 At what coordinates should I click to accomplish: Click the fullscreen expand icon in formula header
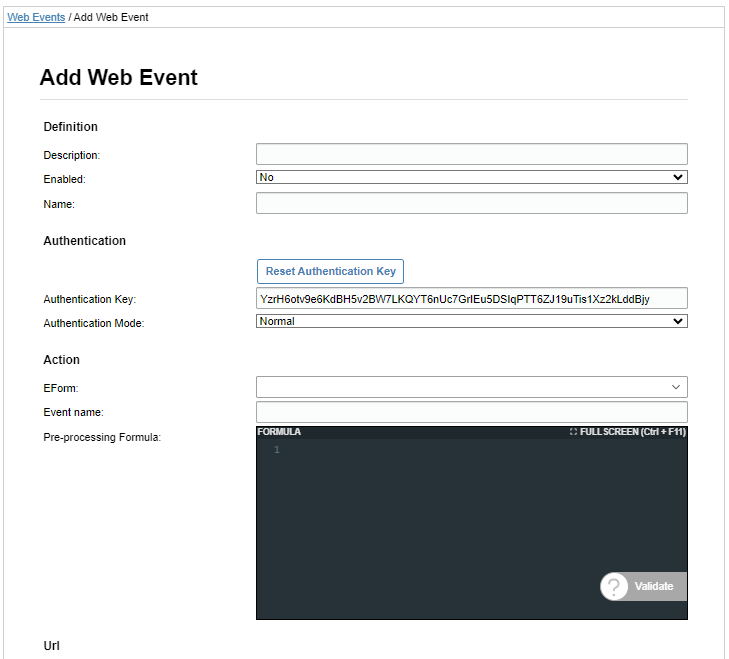pos(573,432)
